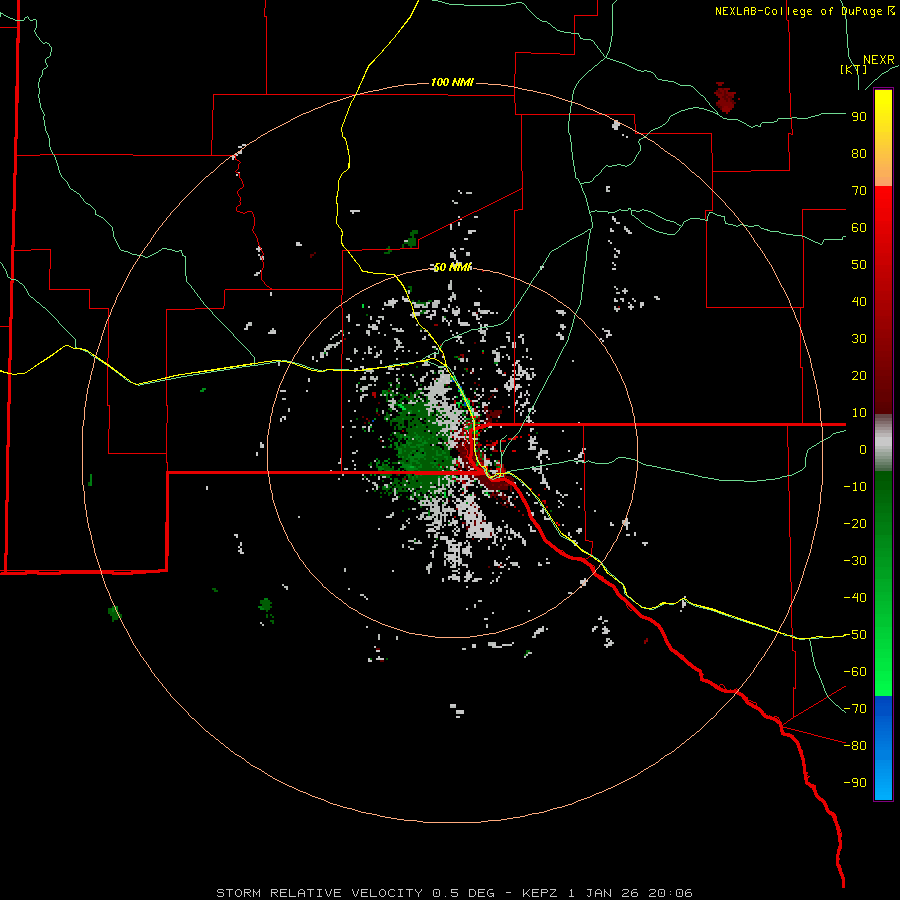This screenshot has width=900, height=900.
Task: Click the 80 value on velocity scale
Action: pos(859,153)
